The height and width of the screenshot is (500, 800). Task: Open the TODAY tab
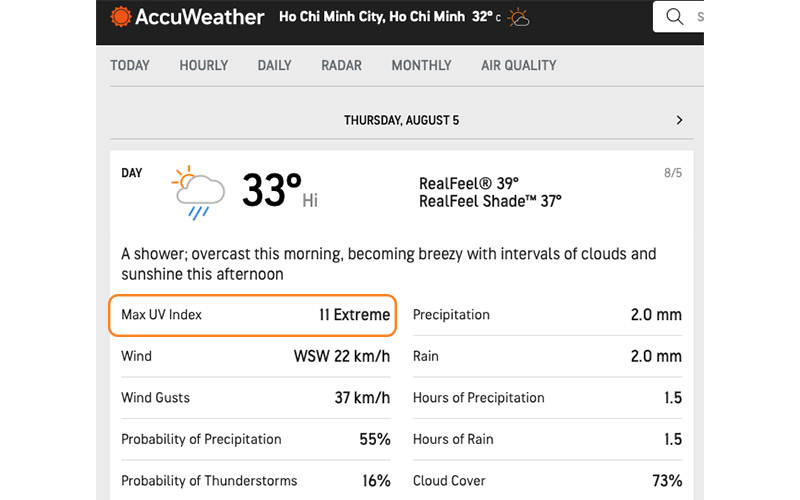pos(130,65)
